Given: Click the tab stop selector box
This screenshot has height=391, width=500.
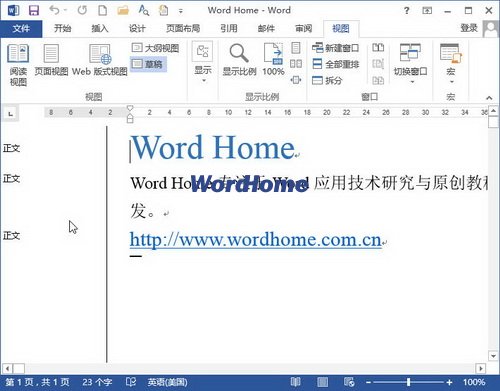Looking at the screenshot, I should [11, 114].
